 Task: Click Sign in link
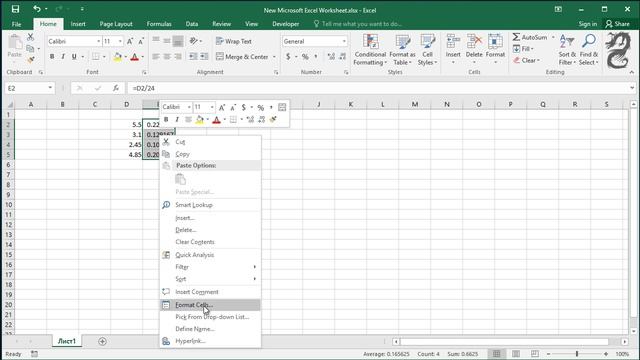coord(587,24)
